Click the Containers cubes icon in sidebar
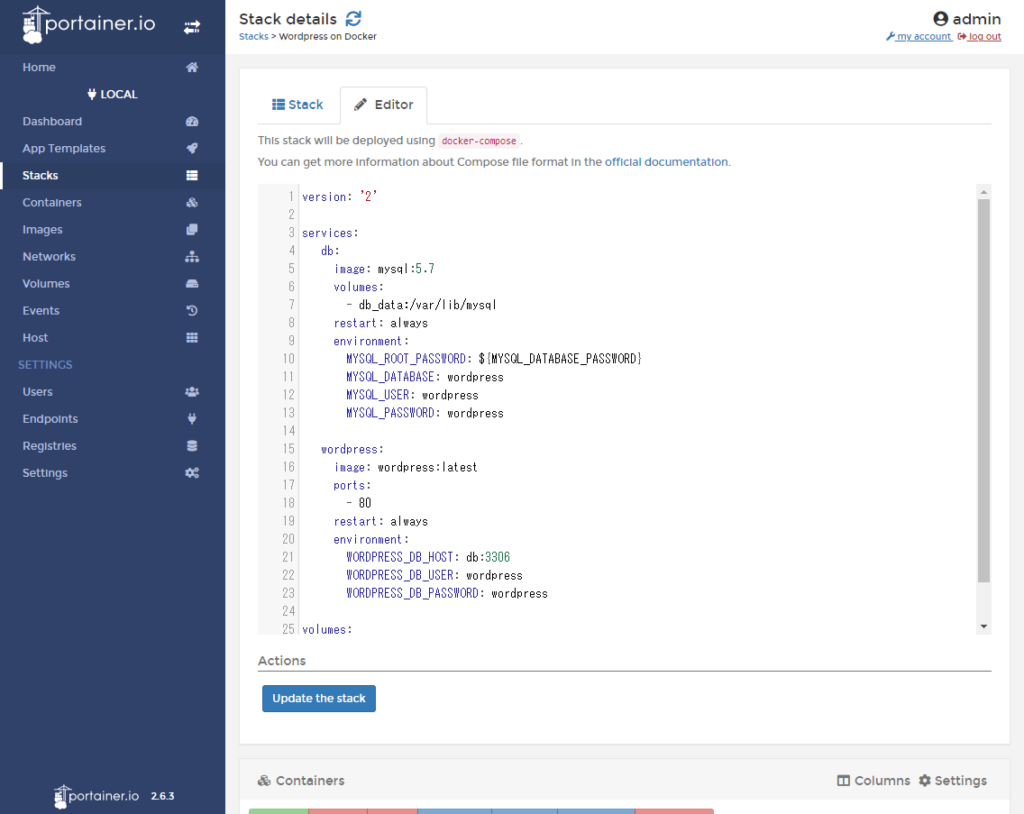The image size is (1024, 814). (x=192, y=203)
